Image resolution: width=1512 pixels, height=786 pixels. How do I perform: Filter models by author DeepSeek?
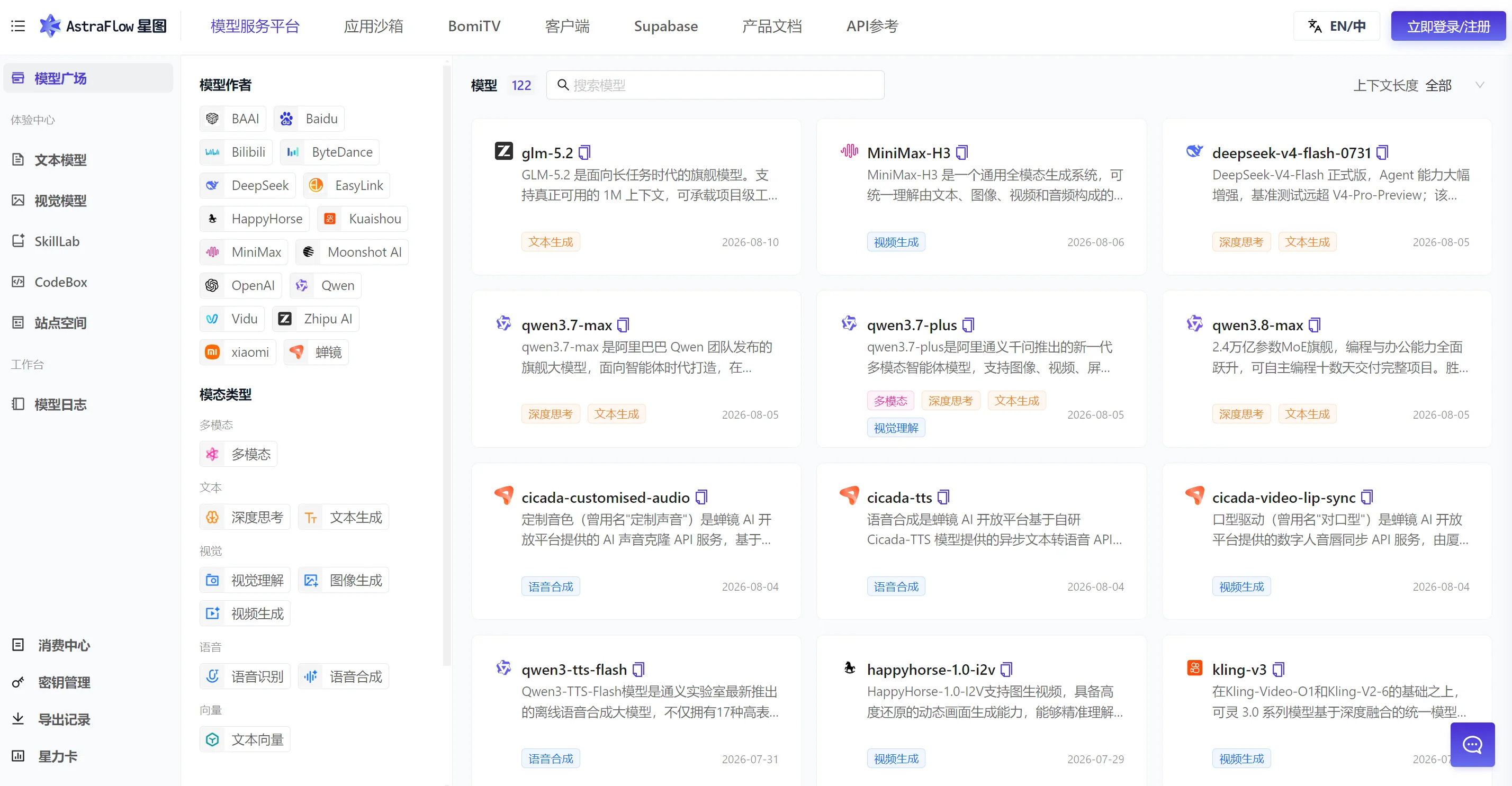[x=248, y=185]
